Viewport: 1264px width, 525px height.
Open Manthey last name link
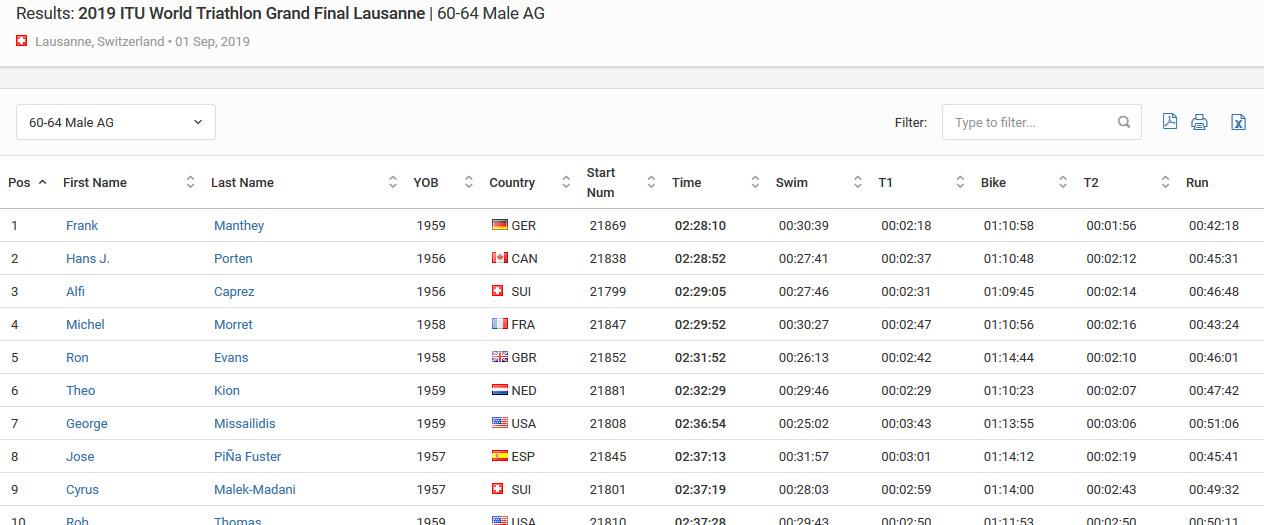pyautogui.click(x=239, y=225)
